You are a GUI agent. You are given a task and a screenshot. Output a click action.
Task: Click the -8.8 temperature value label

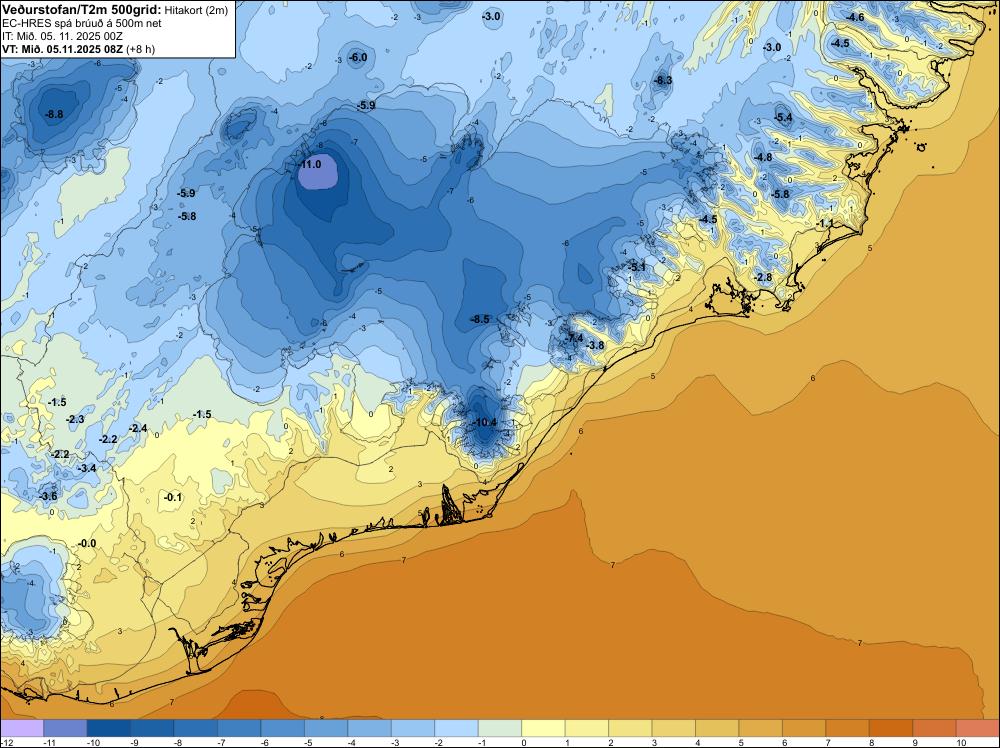54,115
